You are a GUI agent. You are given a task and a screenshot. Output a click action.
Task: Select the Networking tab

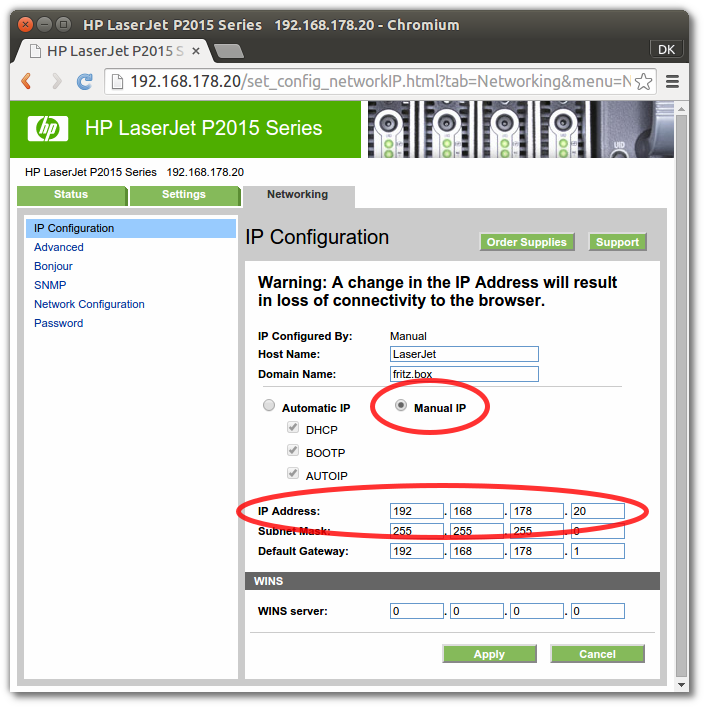(x=298, y=195)
